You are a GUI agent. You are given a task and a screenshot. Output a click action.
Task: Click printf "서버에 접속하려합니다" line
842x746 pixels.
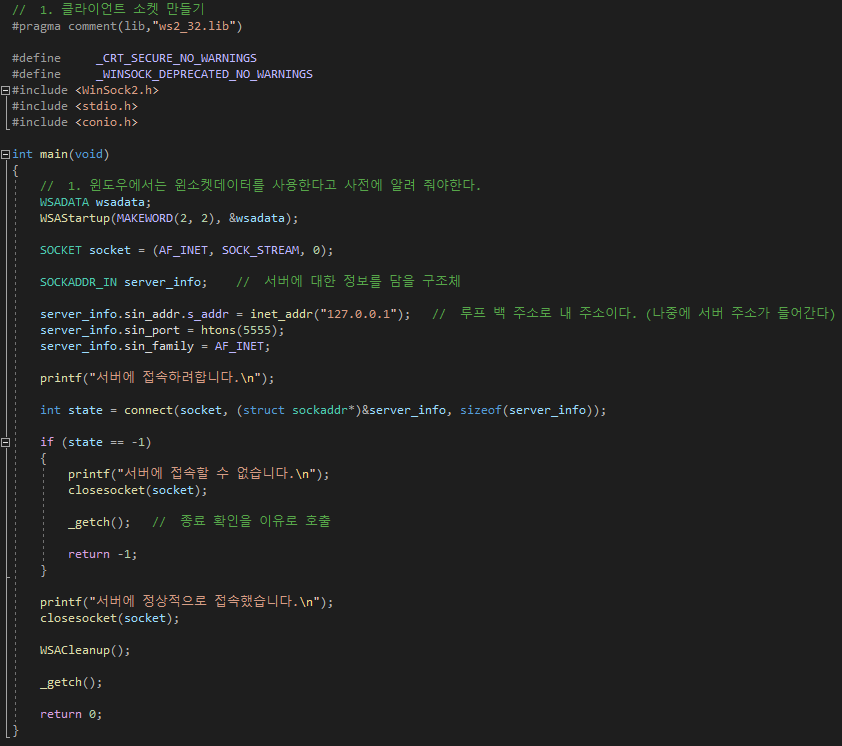(x=157, y=378)
